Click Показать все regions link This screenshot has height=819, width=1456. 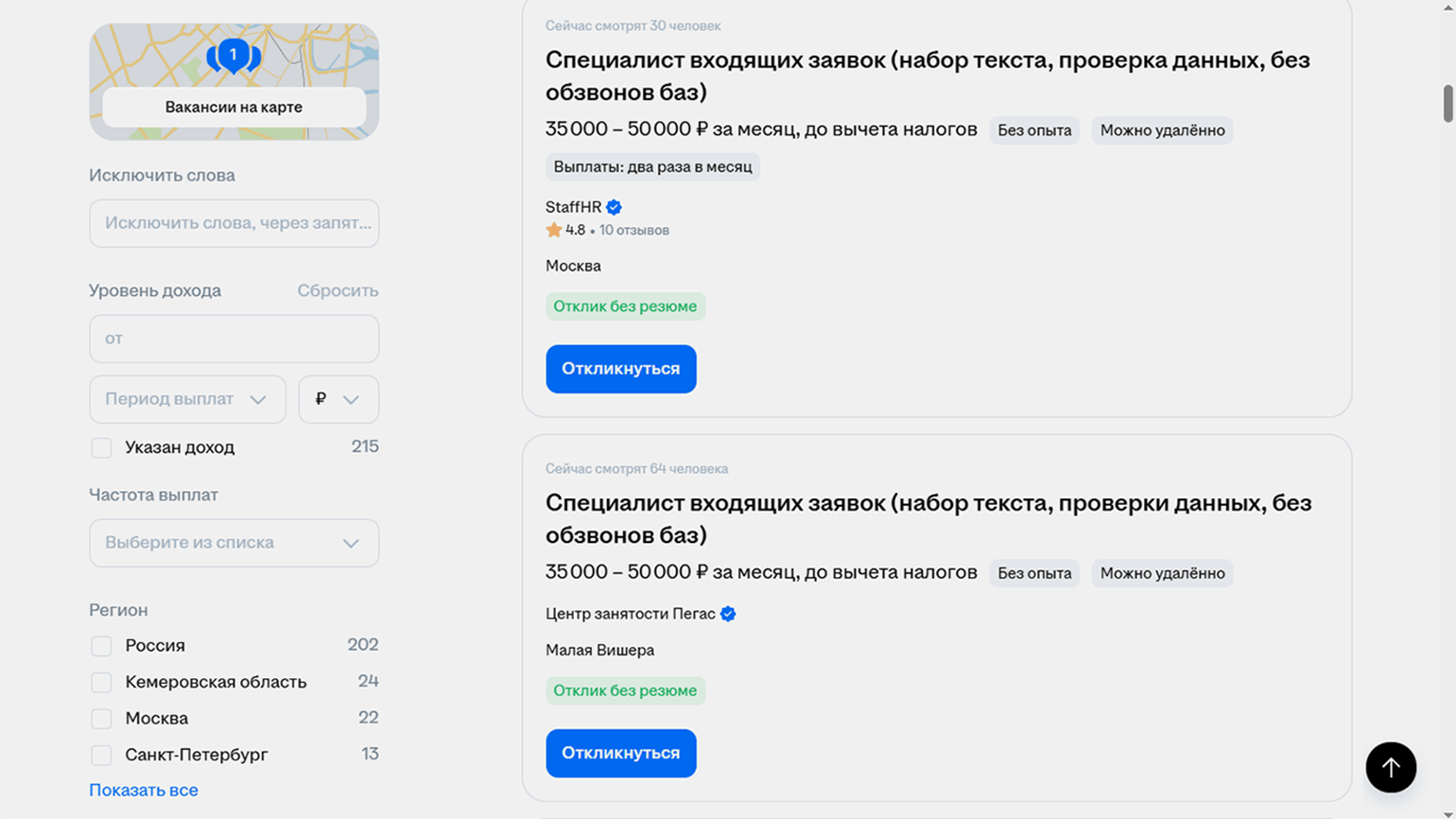click(x=144, y=790)
